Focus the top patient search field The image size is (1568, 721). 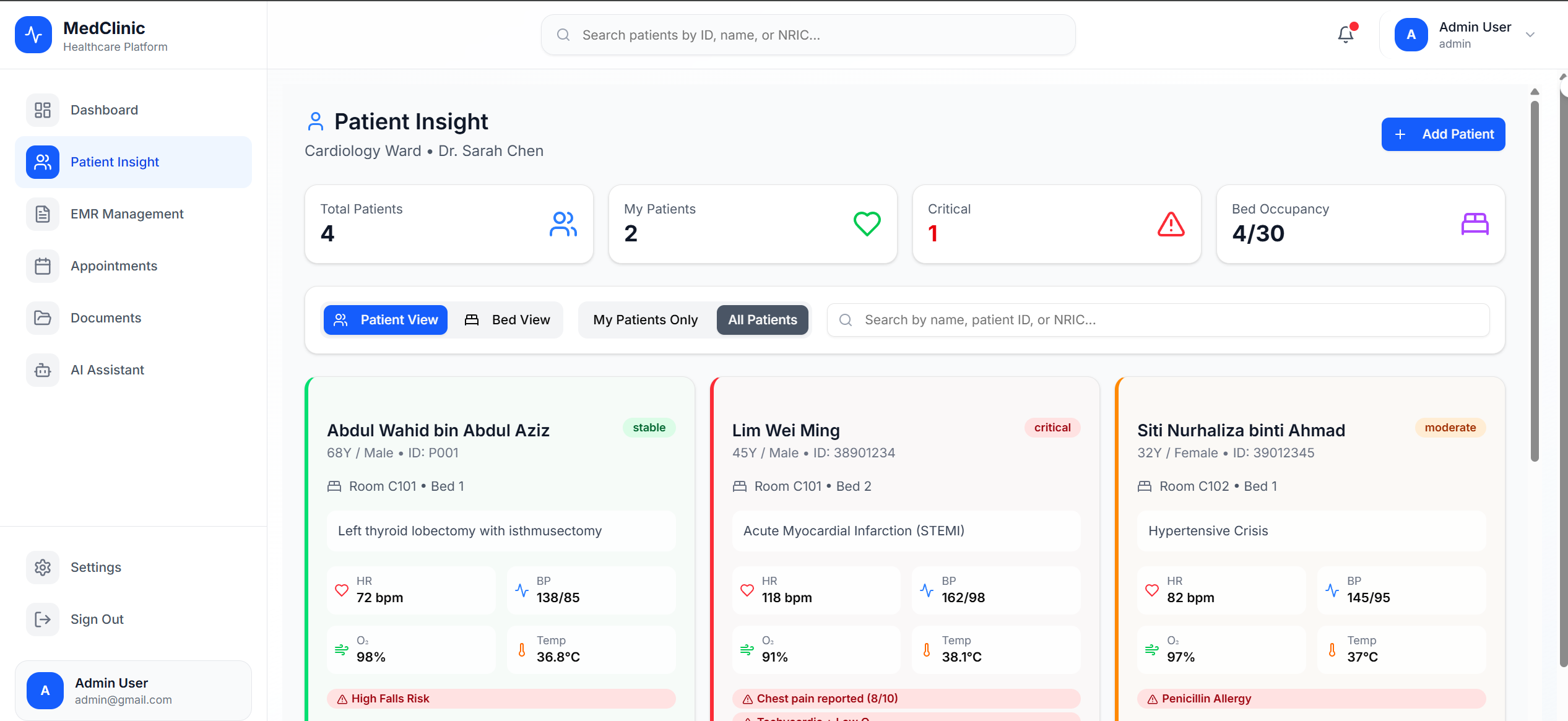[808, 35]
